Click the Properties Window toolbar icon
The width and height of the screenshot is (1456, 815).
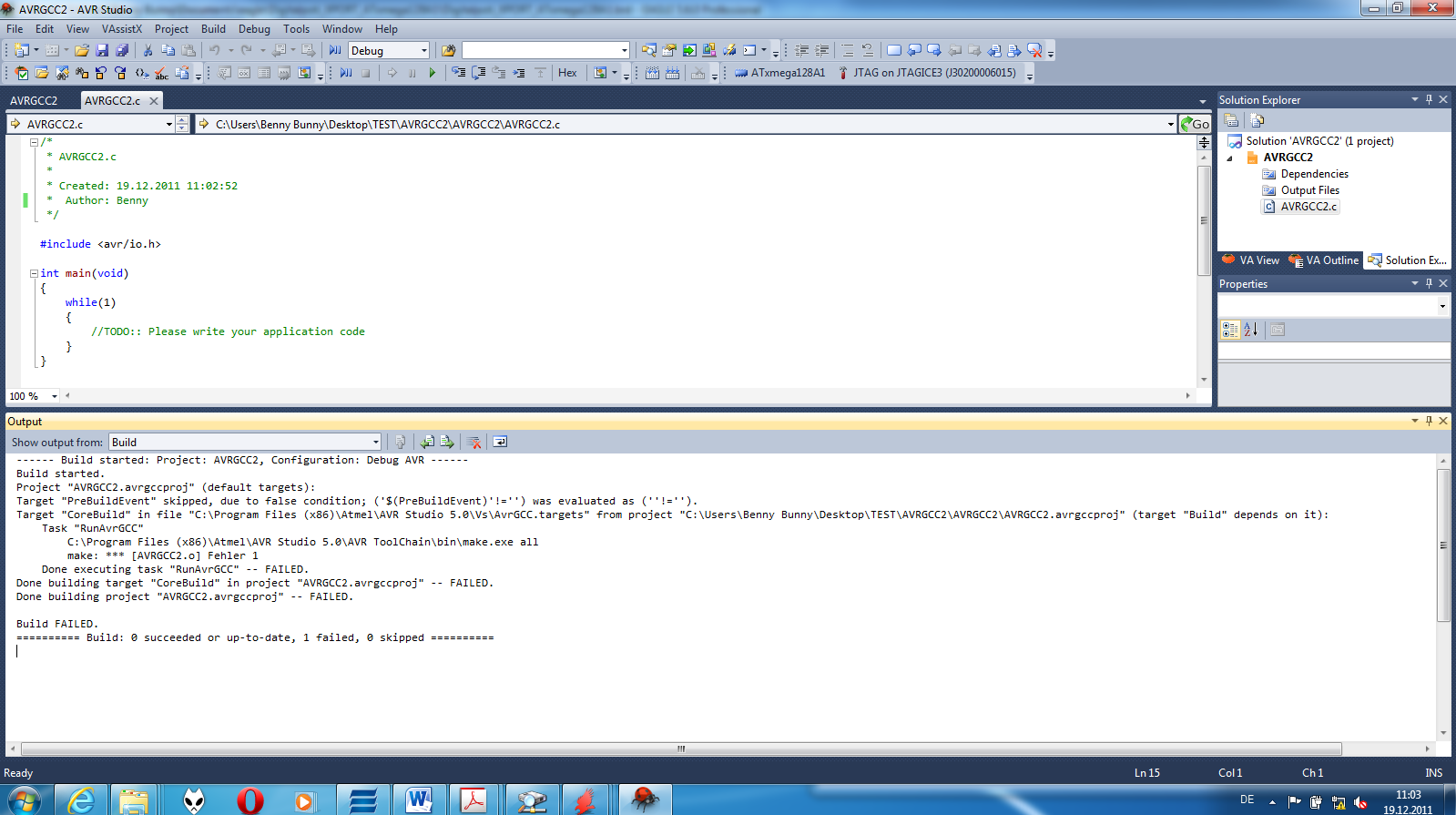669,50
